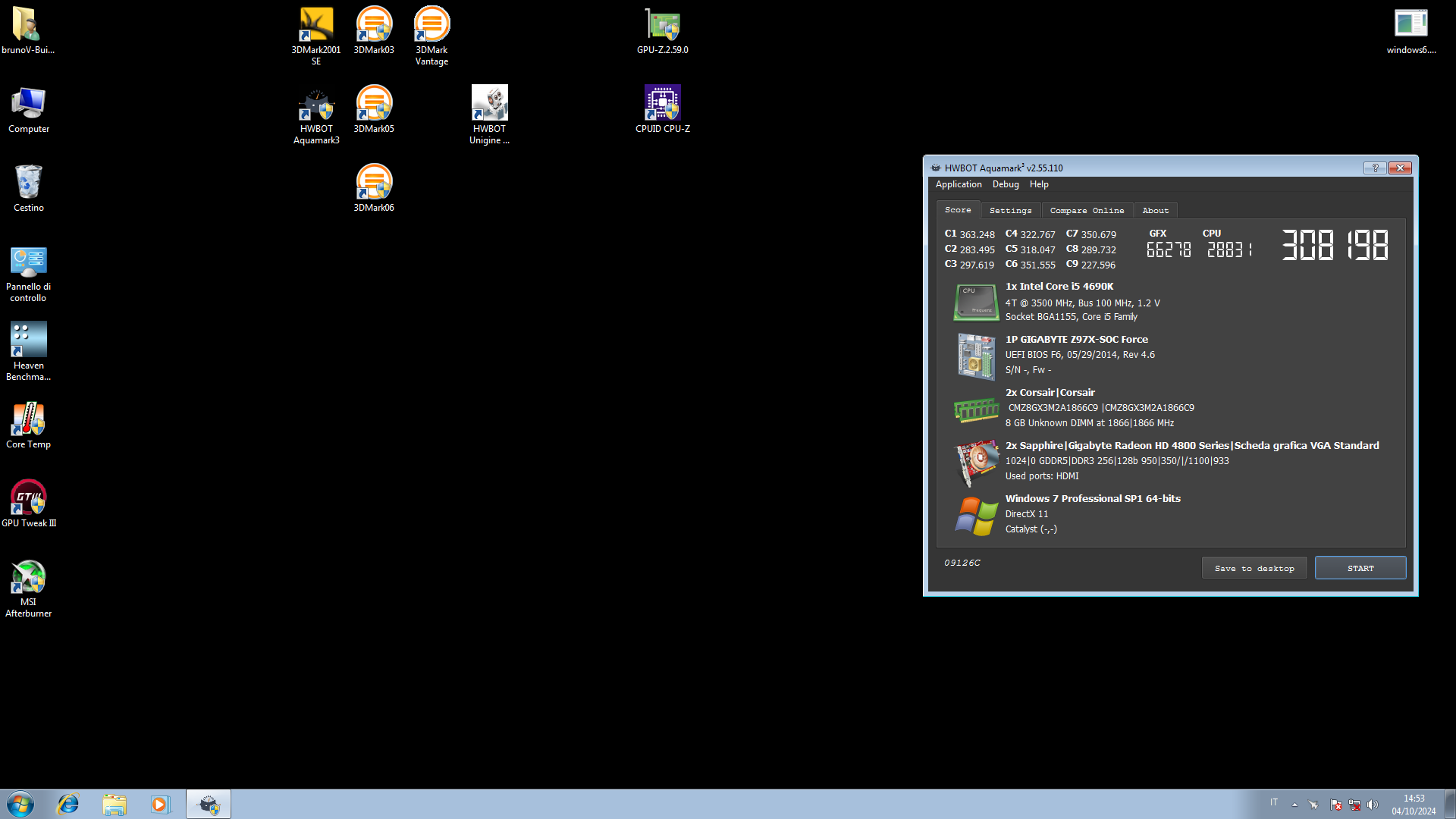Click the 09126C code in Aquamark
1456x819 pixels.
(x=962, y=563)
